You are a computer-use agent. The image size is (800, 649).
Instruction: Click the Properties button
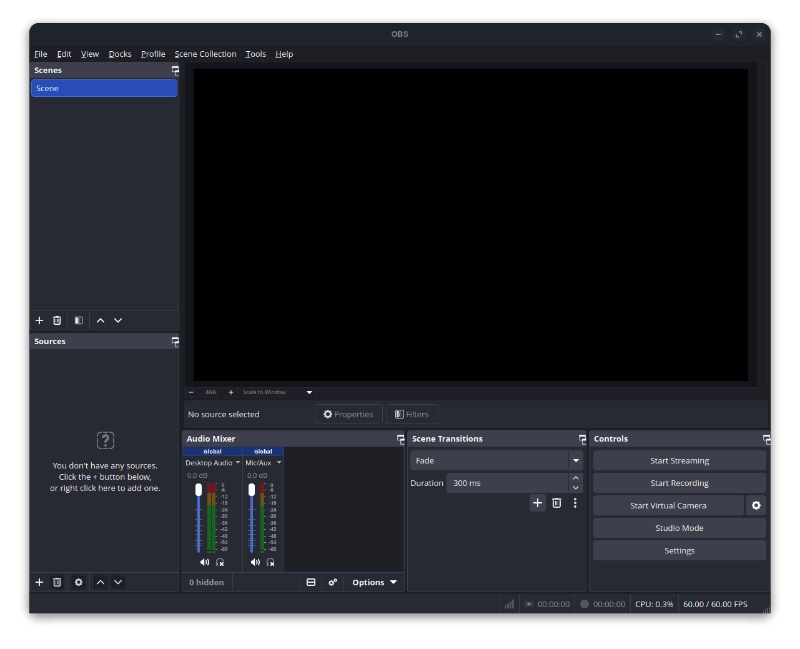click(x=348, y=414)
